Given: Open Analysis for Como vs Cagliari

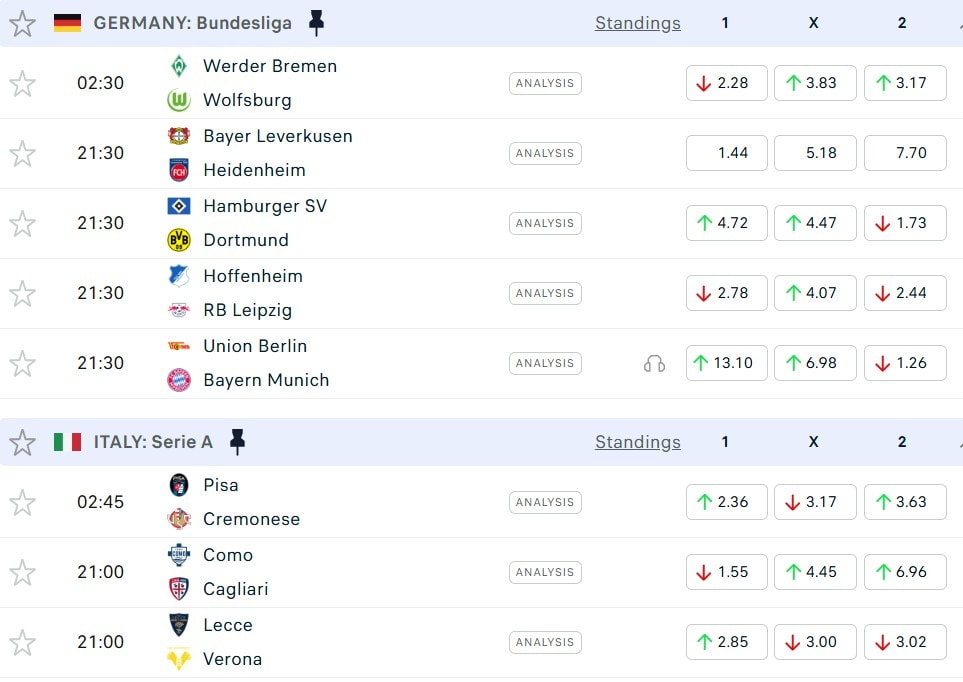Looking at the screenshot, I should [545, 572].
